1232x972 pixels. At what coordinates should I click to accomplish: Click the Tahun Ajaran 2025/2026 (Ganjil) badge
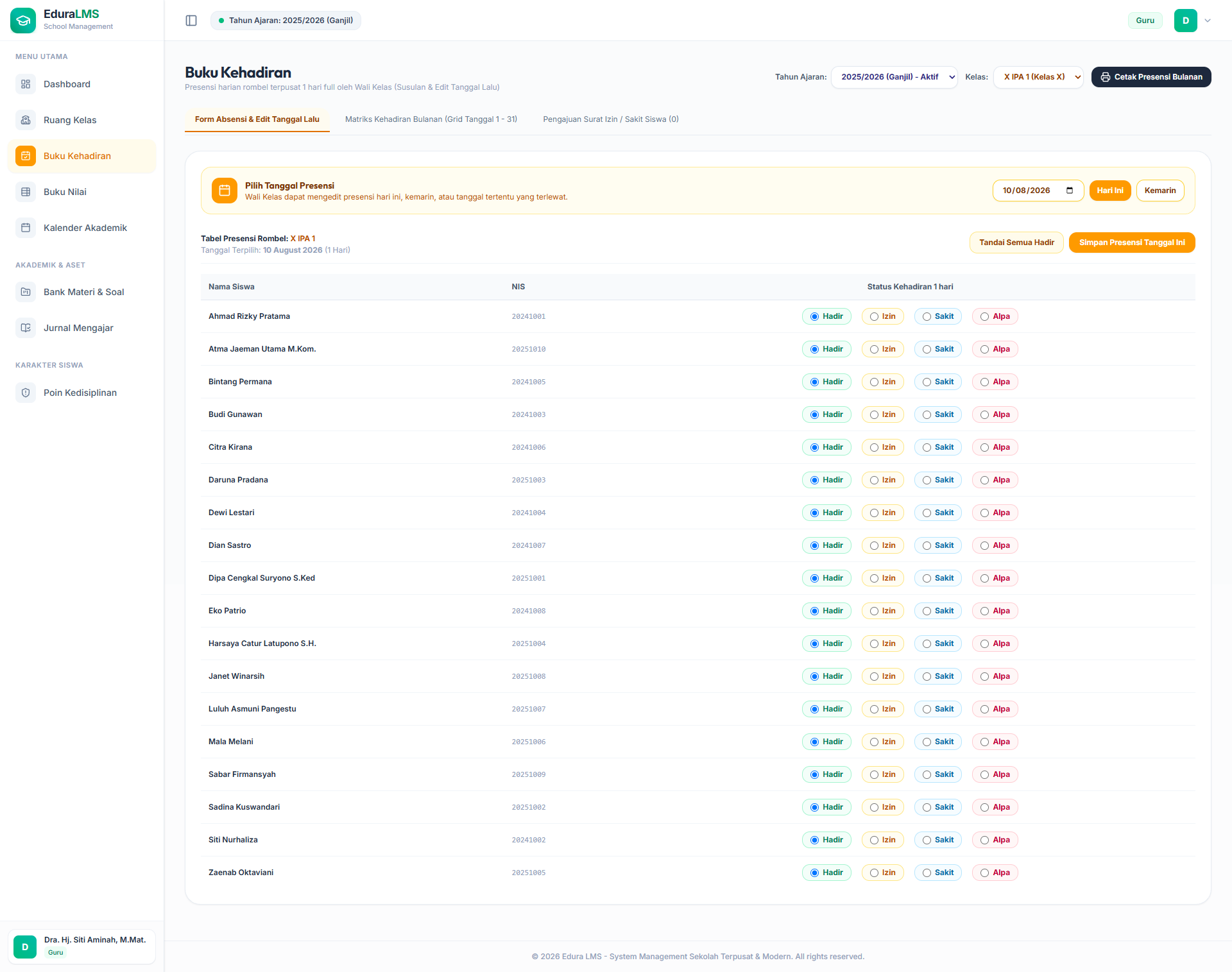tap(286, 21)
